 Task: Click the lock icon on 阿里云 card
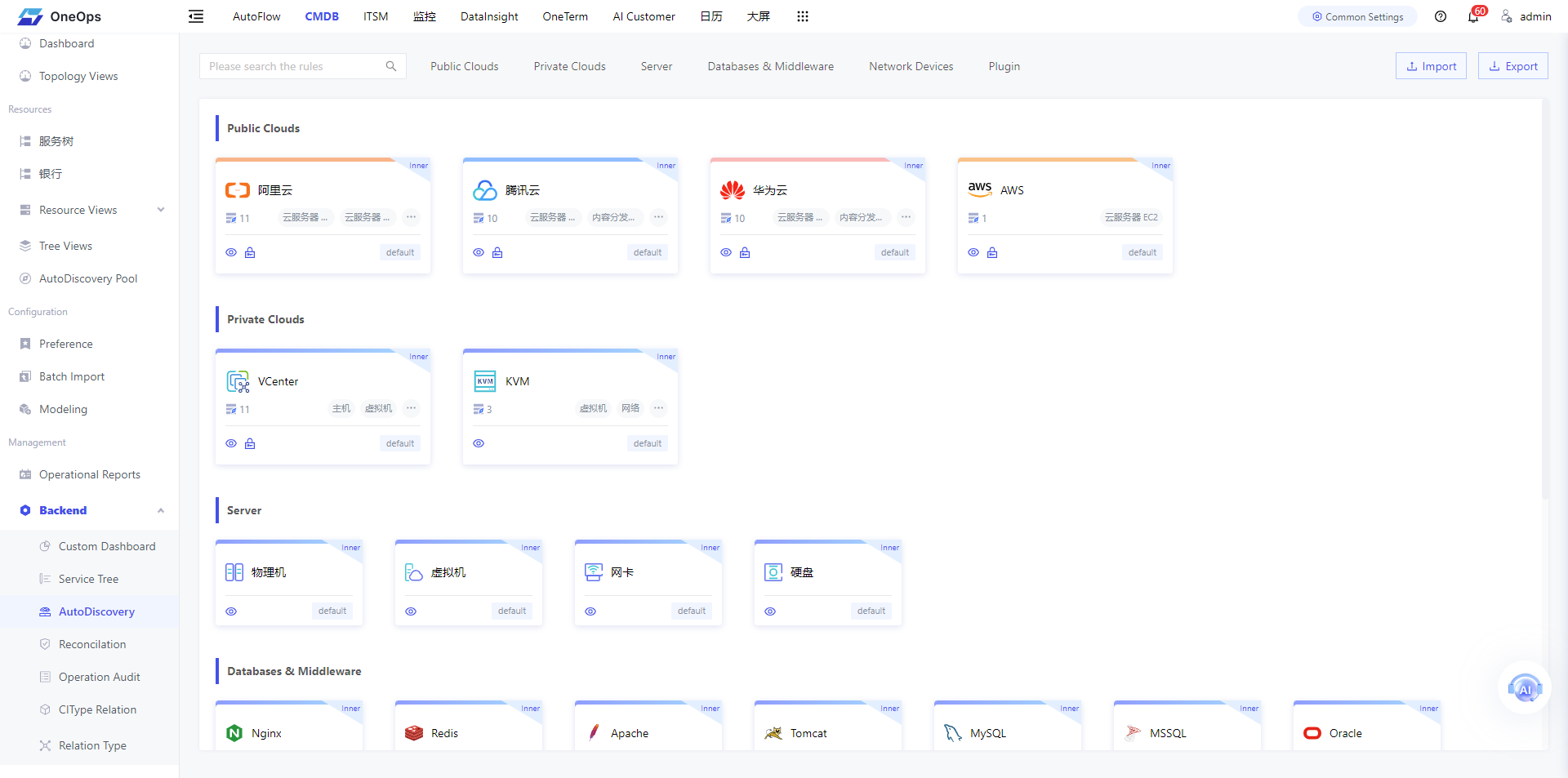tap(250, 252)
